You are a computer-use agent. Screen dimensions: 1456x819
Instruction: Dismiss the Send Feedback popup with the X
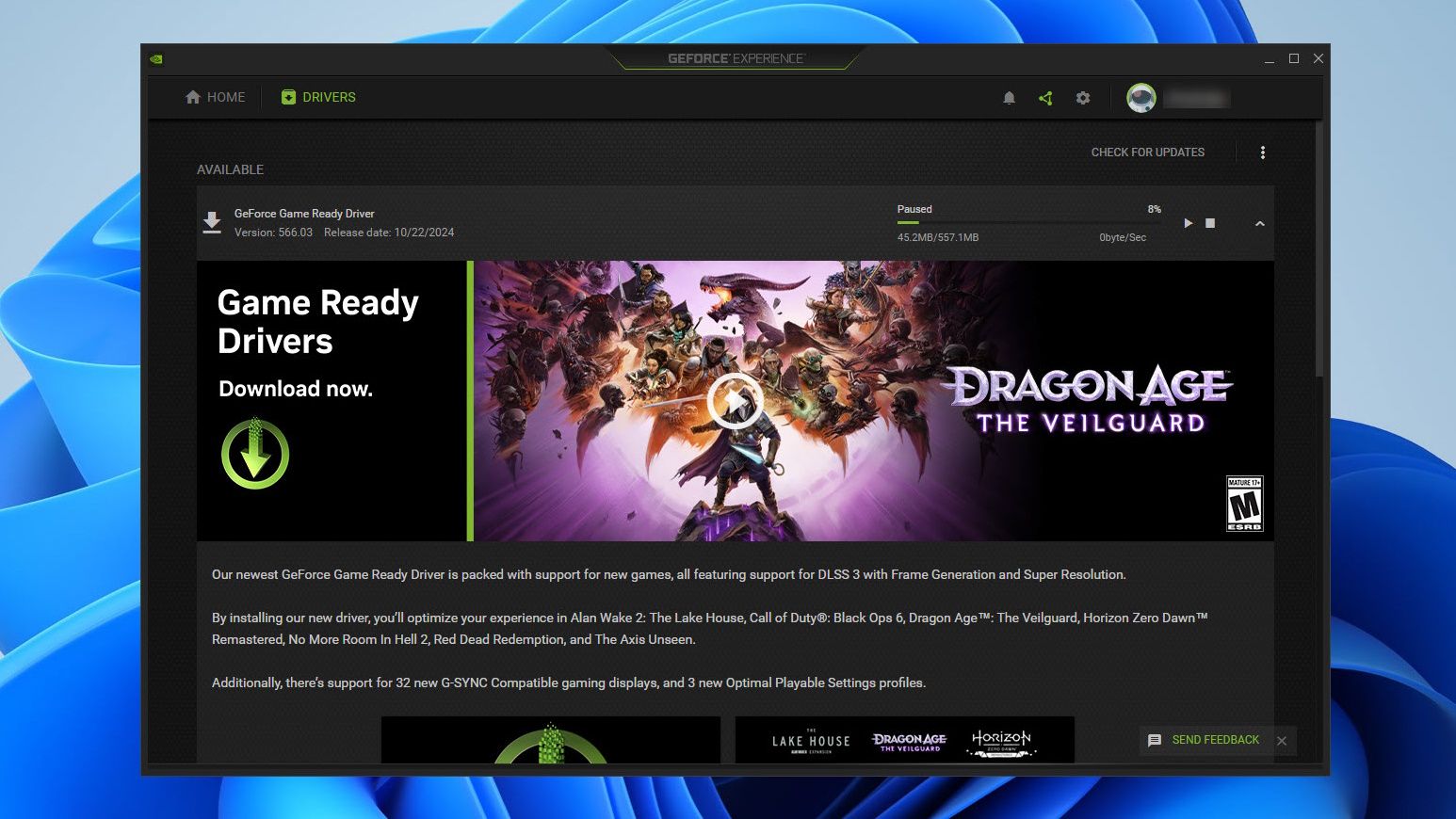tap(1282, 741)
